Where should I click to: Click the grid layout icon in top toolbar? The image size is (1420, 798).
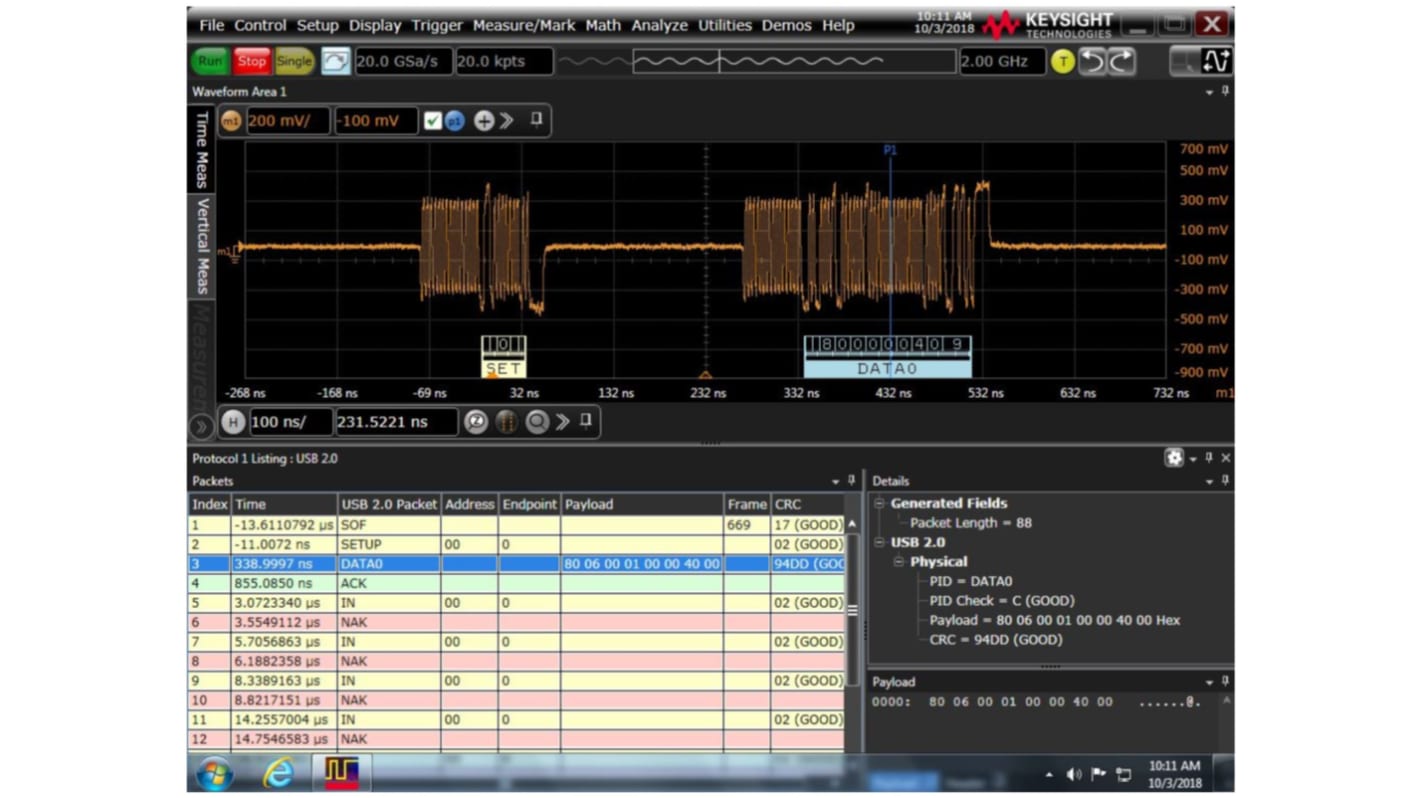(1184, 61)
